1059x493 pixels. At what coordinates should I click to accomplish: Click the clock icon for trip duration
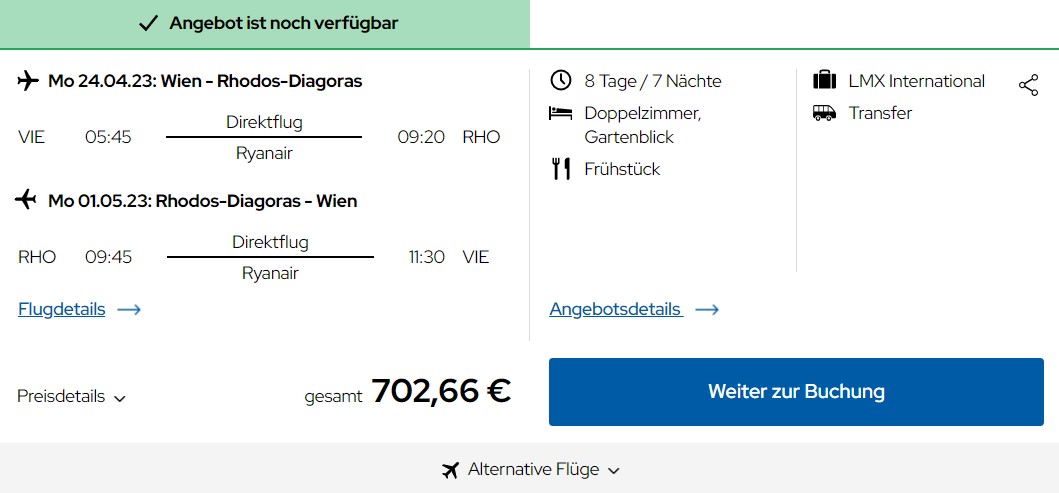561,81
